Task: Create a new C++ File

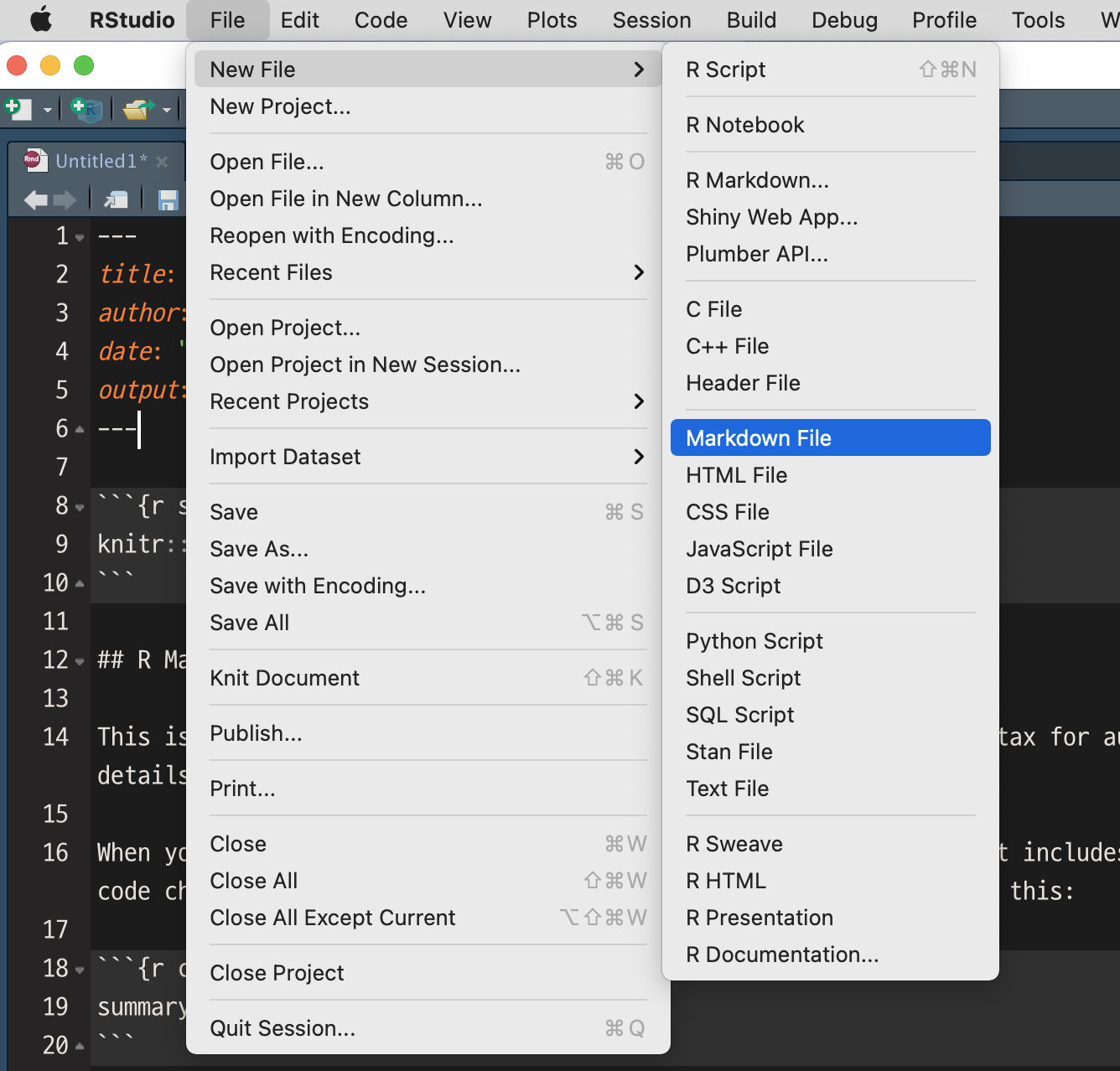Action: tap(831, 346)
